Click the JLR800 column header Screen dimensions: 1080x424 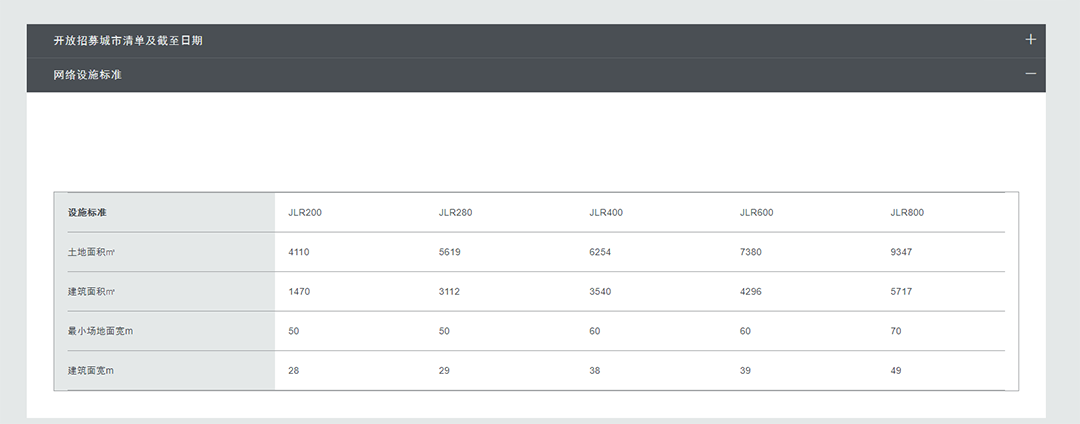[907, 213]
